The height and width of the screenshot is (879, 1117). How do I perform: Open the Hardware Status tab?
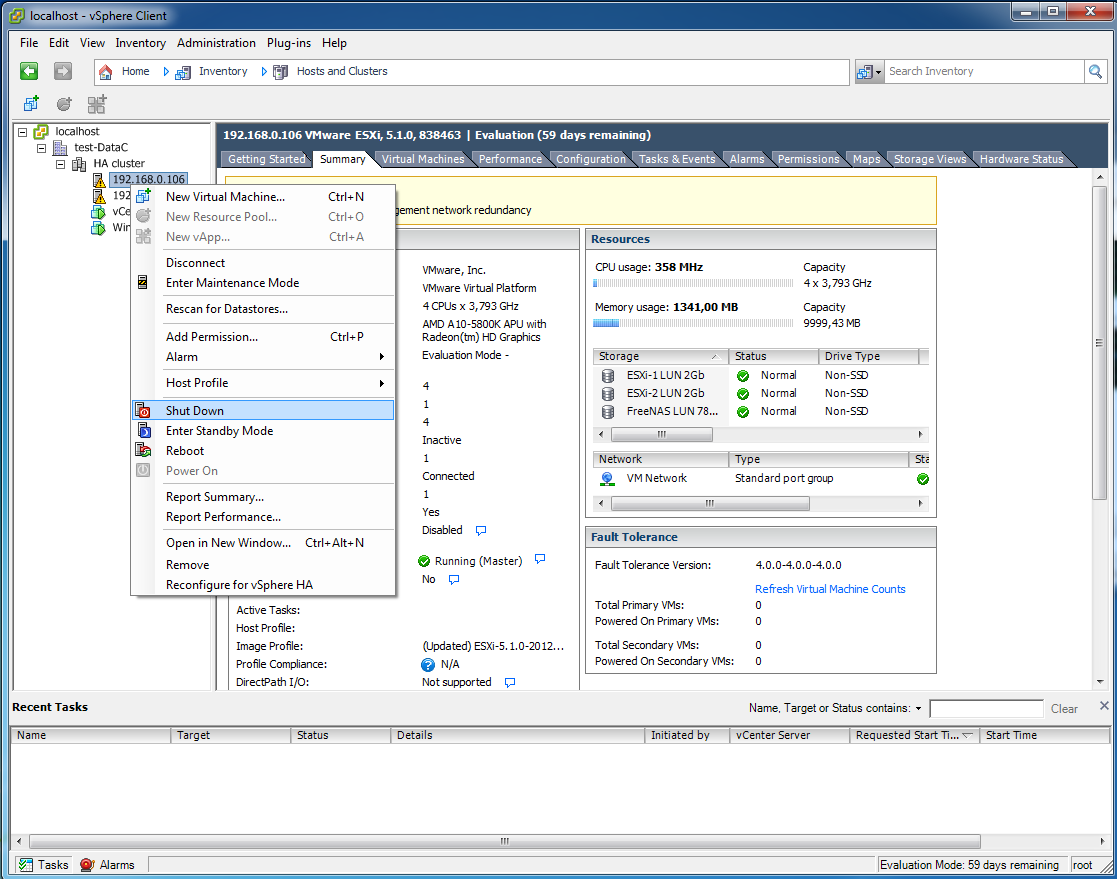(1021, 159)
